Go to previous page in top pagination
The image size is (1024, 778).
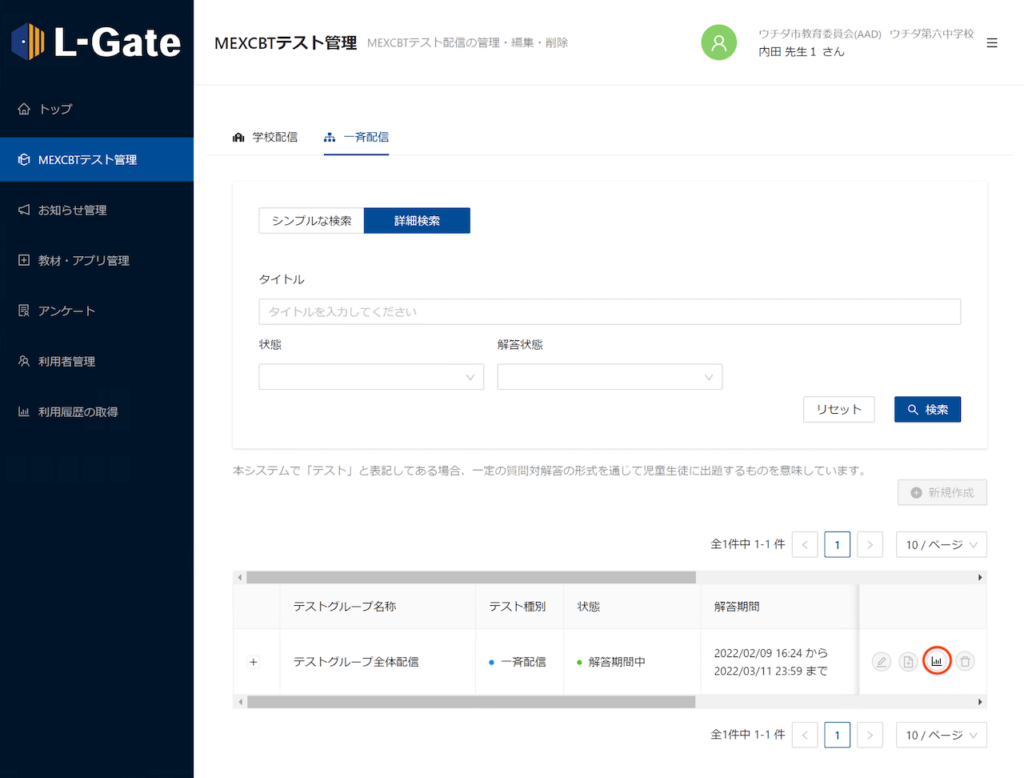point(805,545)
